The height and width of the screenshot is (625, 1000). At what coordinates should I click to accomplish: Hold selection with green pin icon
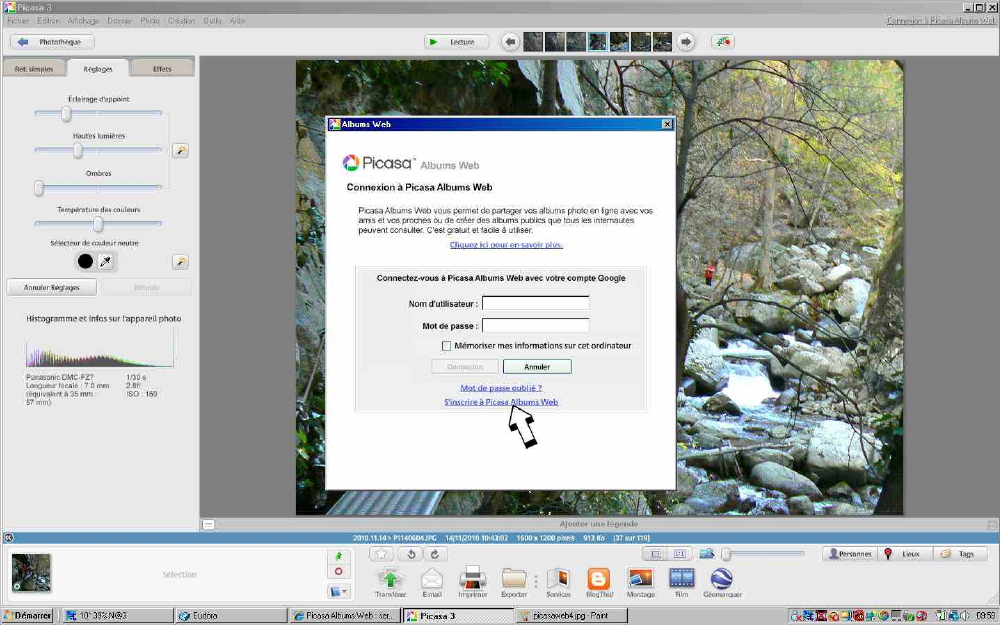point(339,556)
